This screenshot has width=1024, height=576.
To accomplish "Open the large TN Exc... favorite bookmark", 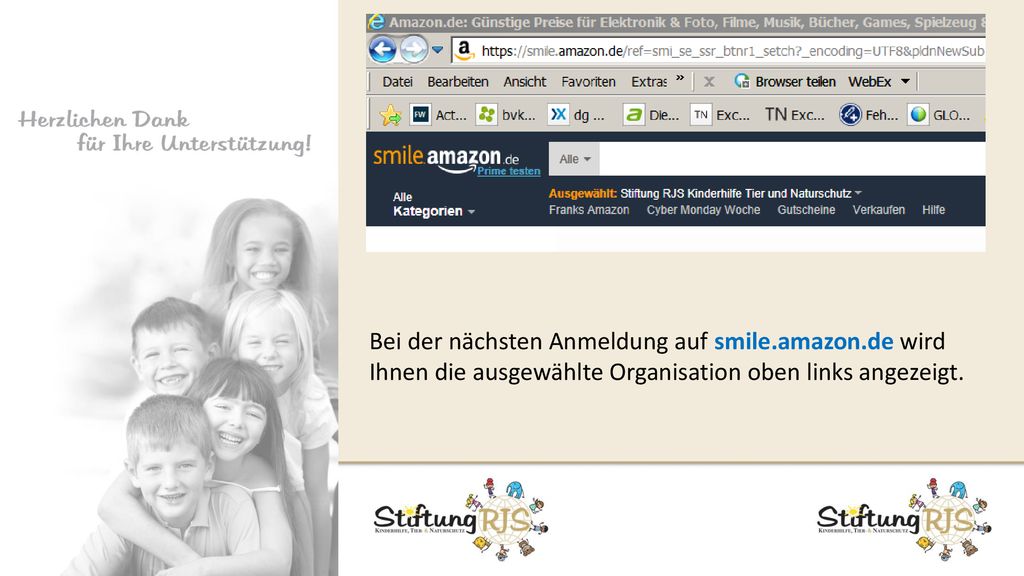I will tap(795, 115).
